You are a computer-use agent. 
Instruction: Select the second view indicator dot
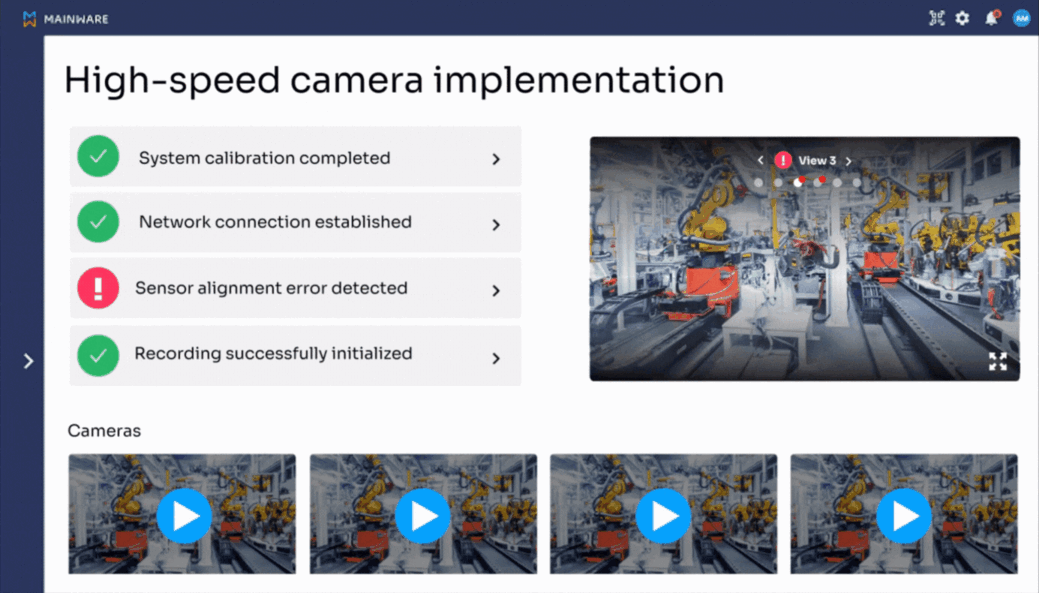[778, 182]
